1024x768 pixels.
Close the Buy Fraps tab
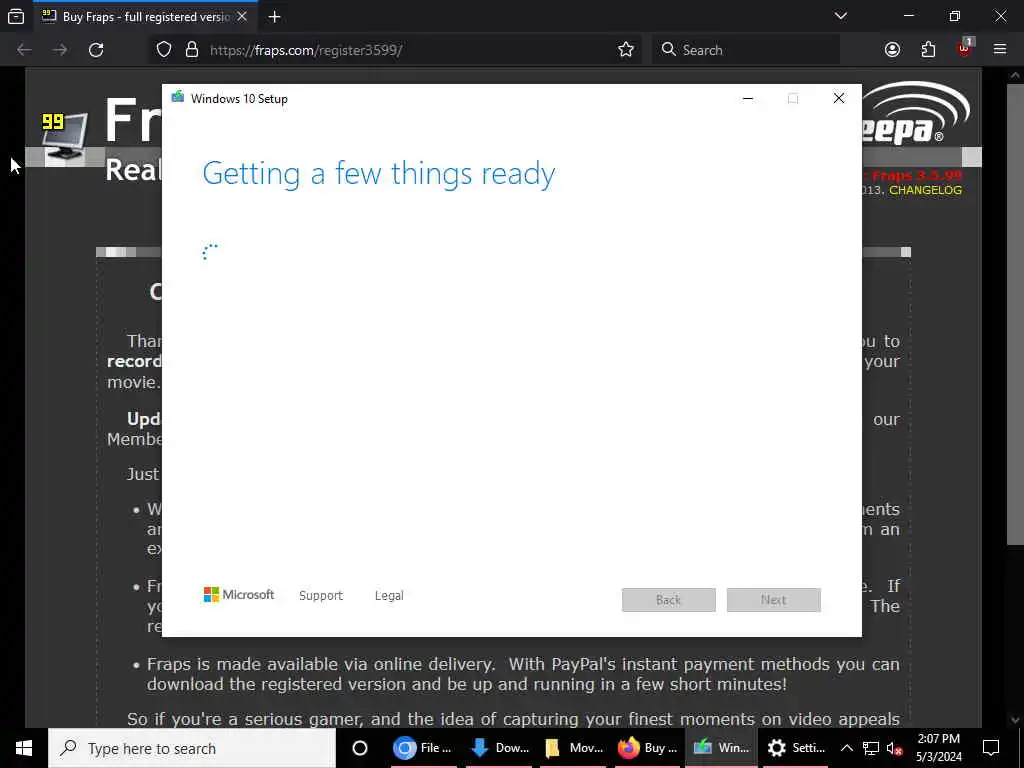click(242, 17)
